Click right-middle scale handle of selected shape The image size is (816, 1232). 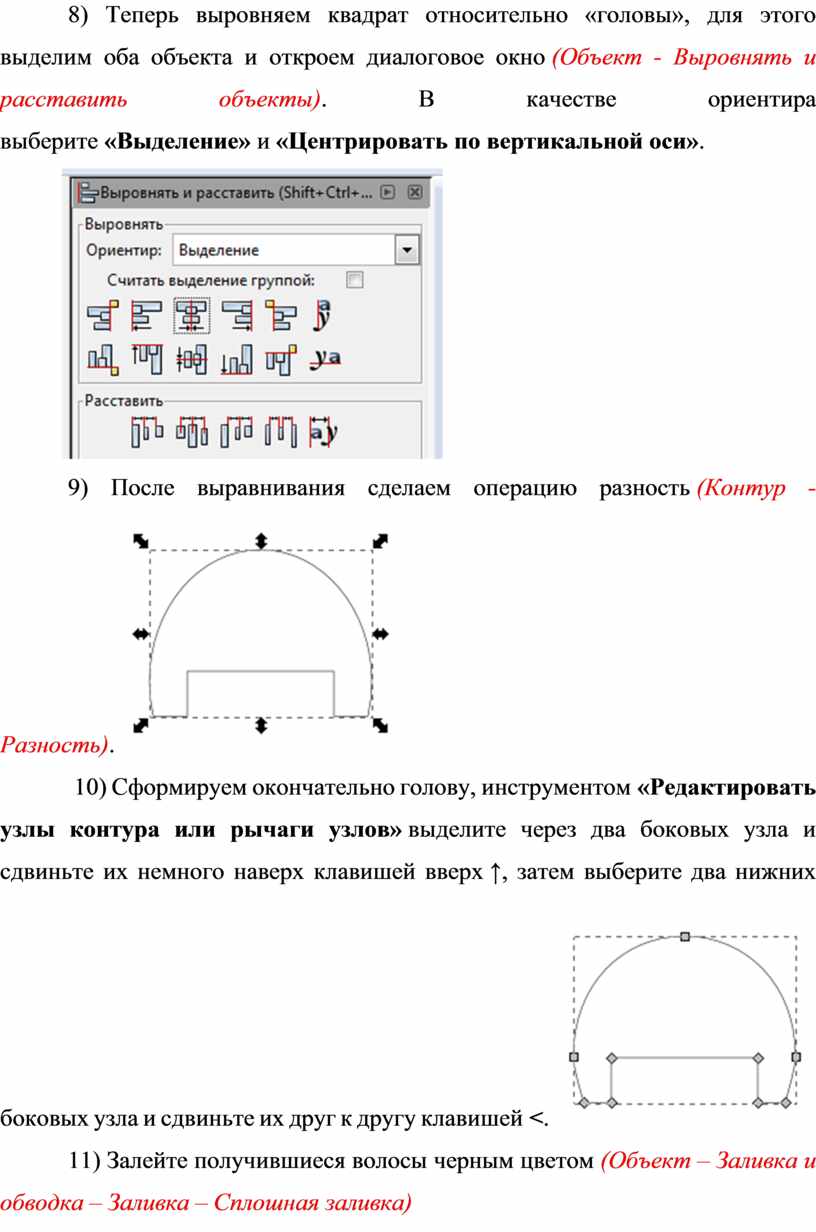pos(381,633)
